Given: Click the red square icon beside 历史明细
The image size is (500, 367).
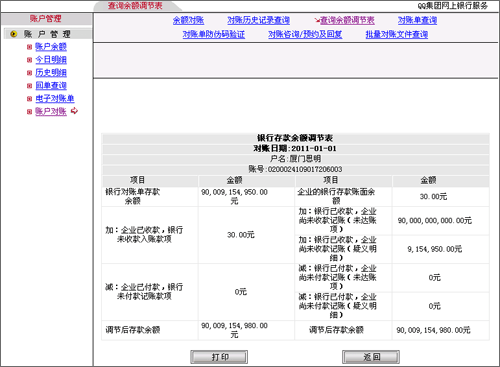Looking at the screenshot, I should [29, 73].
